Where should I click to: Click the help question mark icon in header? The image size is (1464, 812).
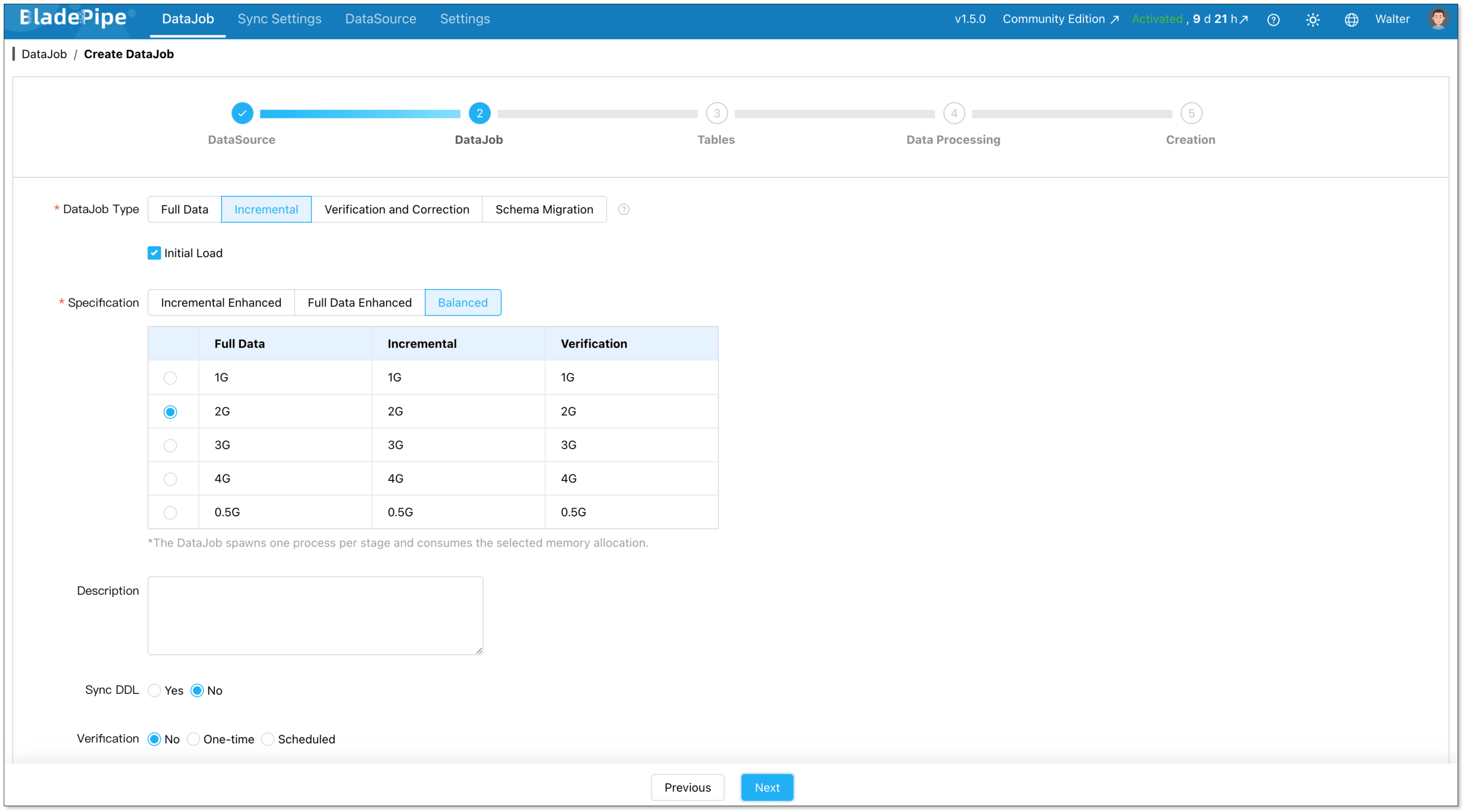coord(1274,20)
